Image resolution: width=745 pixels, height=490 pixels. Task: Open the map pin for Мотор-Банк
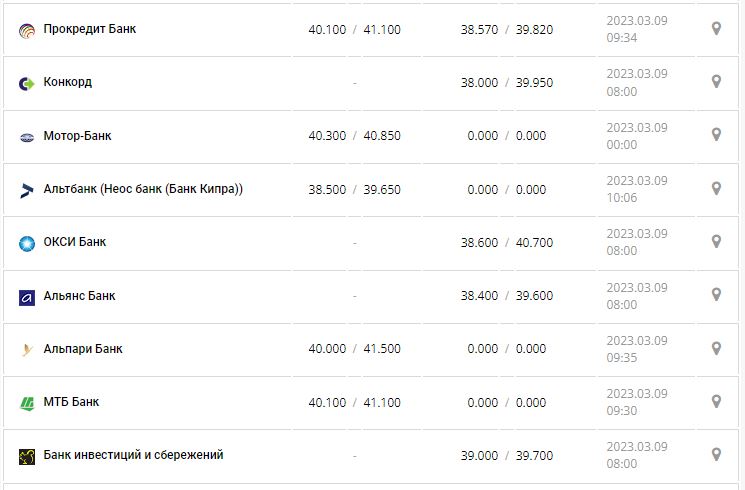[716, 135]
